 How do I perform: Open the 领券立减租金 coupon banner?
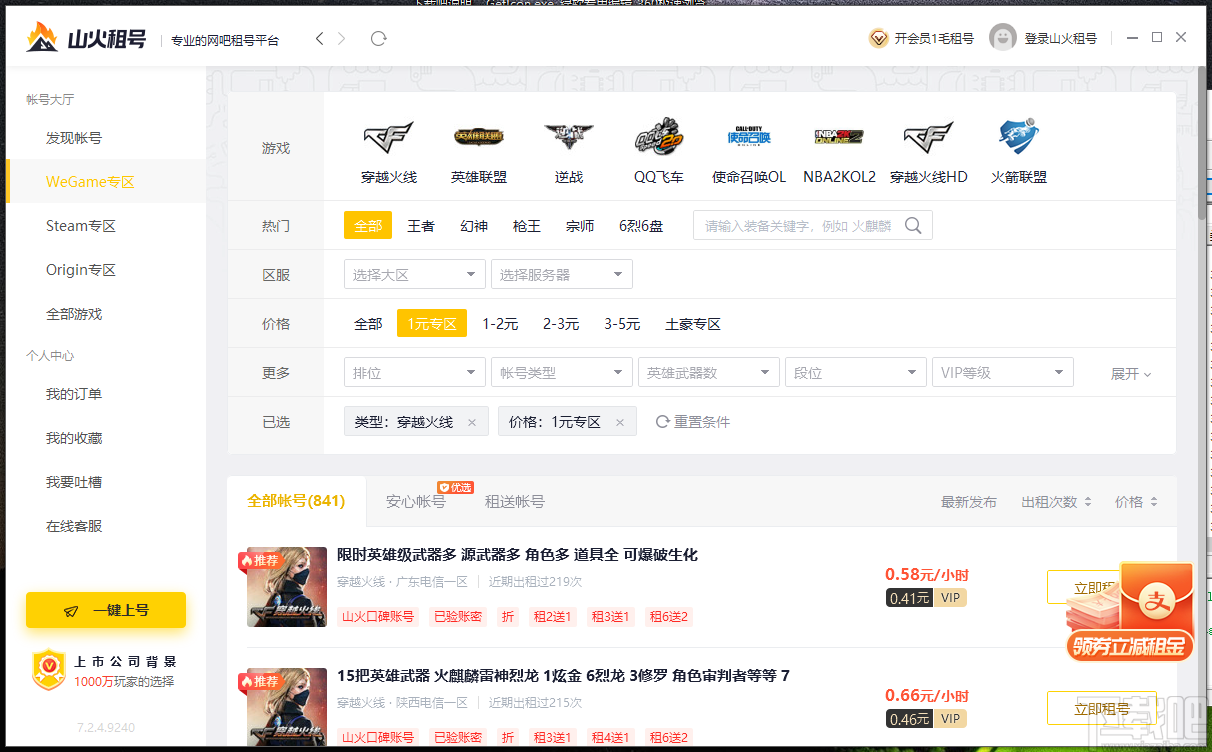(1130, 612)
